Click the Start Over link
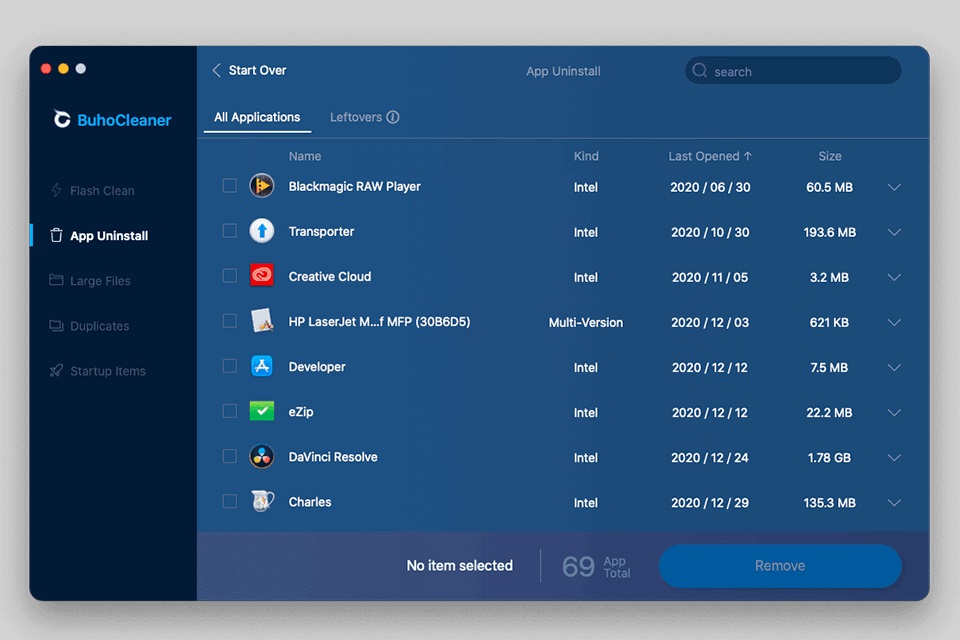The width and height of the screenshot is (960, 640). click(257, 70)
